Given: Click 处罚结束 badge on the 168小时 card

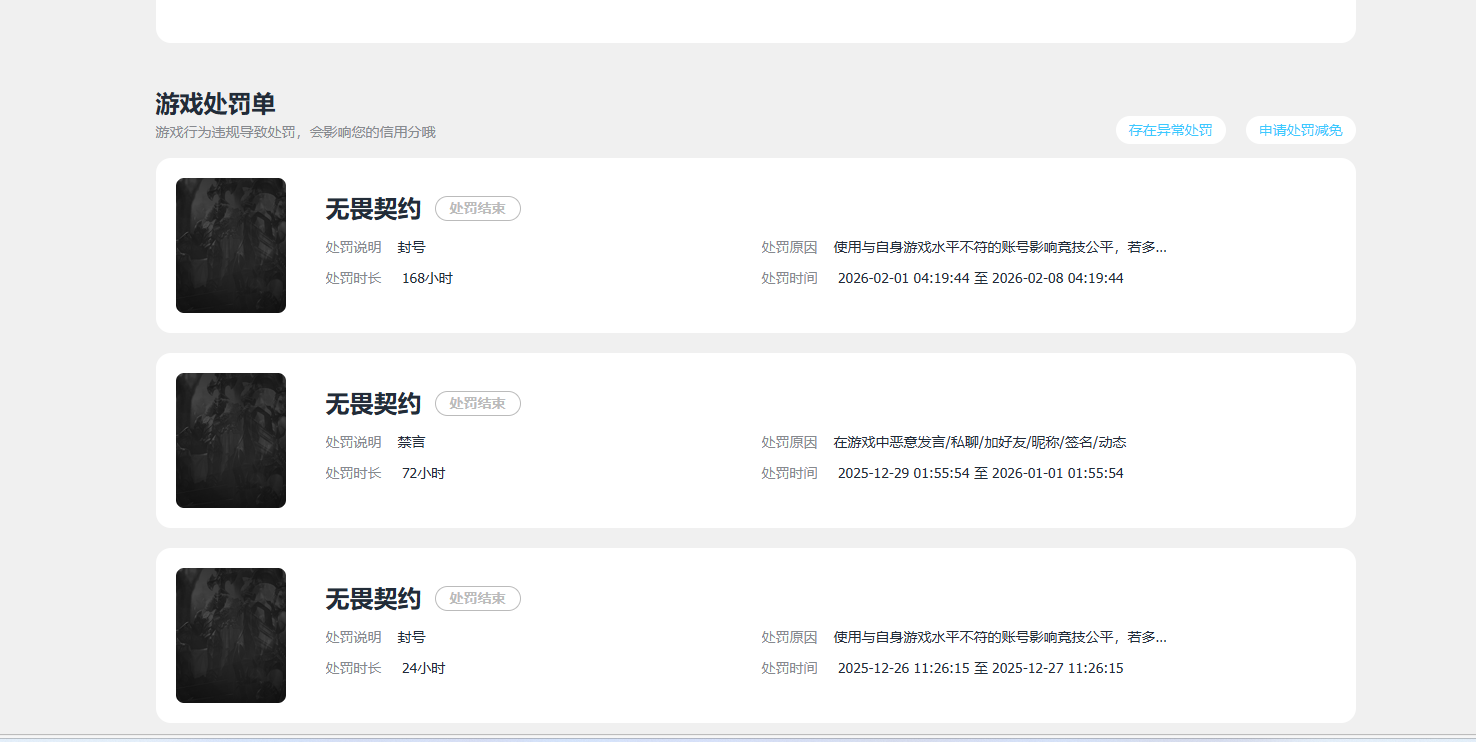Looking at the screenshot, I should [477, 209].
